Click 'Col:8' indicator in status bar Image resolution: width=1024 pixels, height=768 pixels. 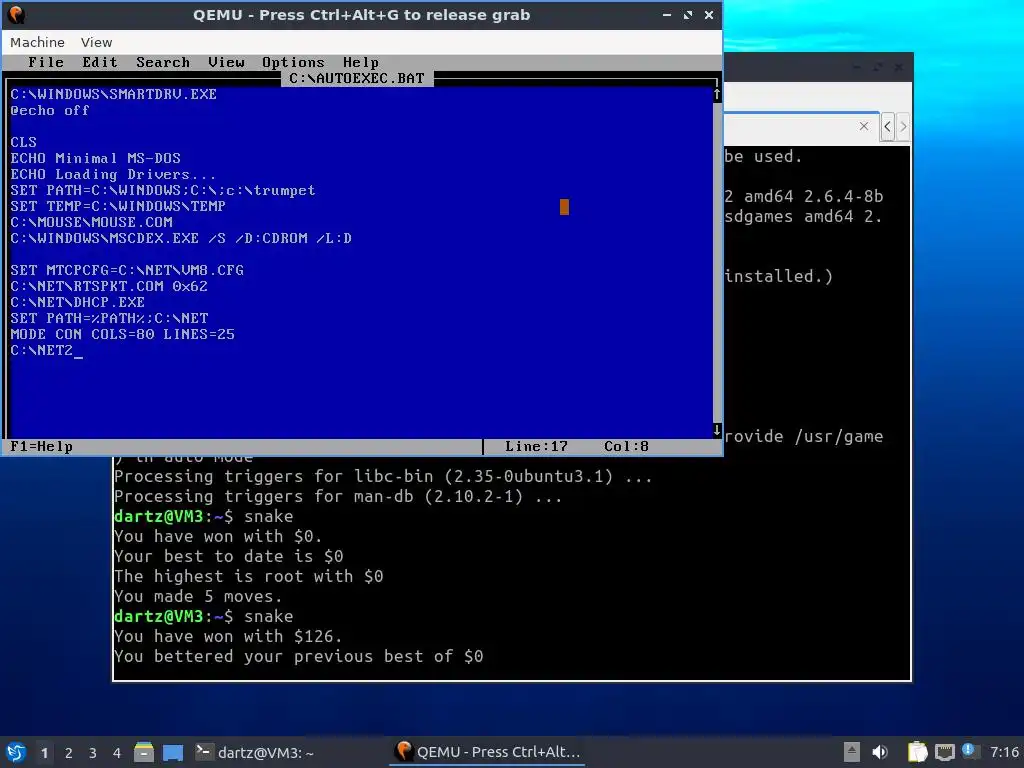point(626,447)
